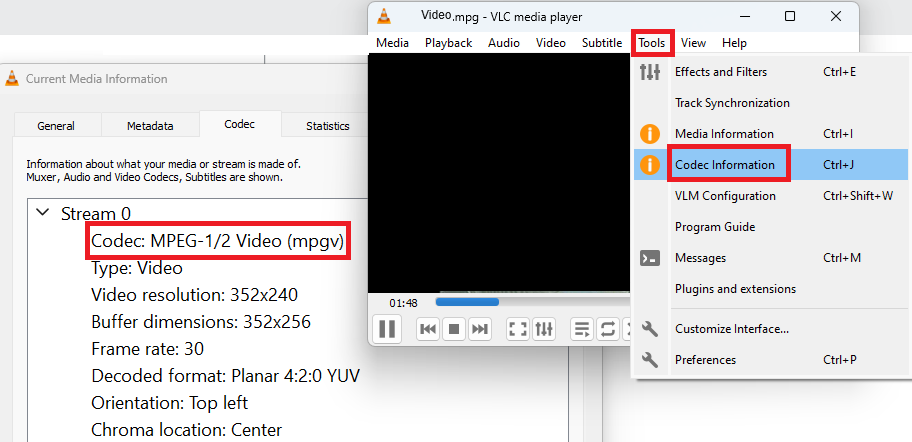
Task: Choose Track Synchronization menu entry
Action: point(772,103)
